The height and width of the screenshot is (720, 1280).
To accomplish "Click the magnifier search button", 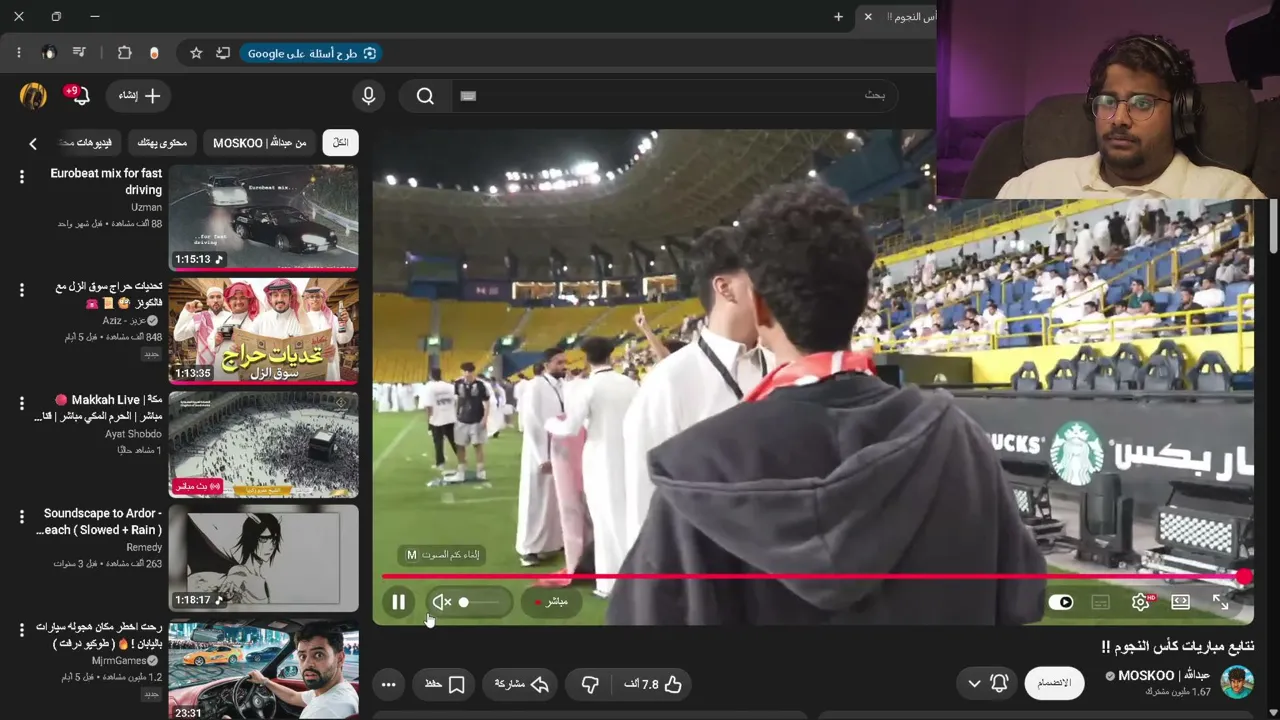I will coord(425,96).
